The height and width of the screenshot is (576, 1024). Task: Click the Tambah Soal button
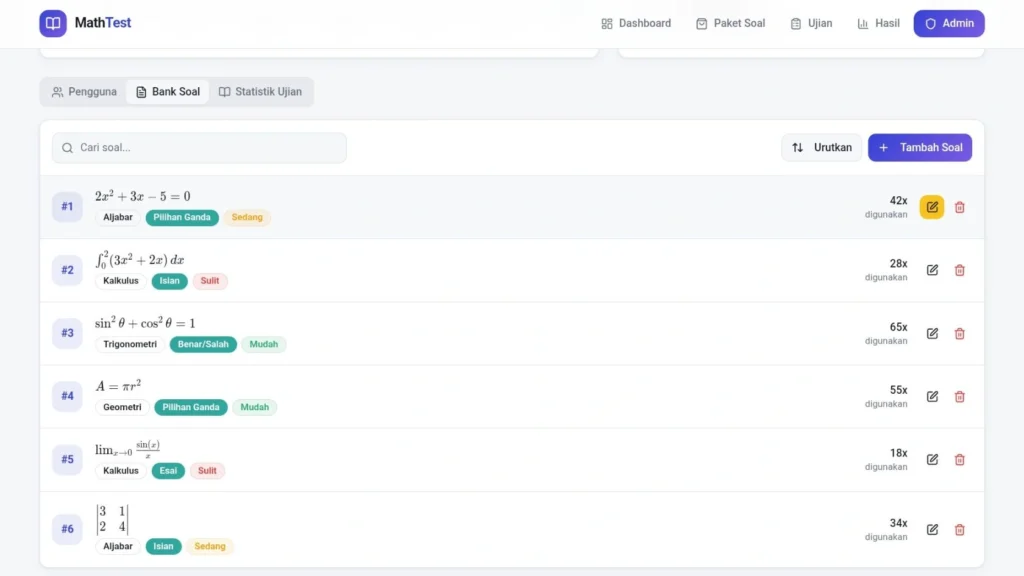click(x=920, y=148)
